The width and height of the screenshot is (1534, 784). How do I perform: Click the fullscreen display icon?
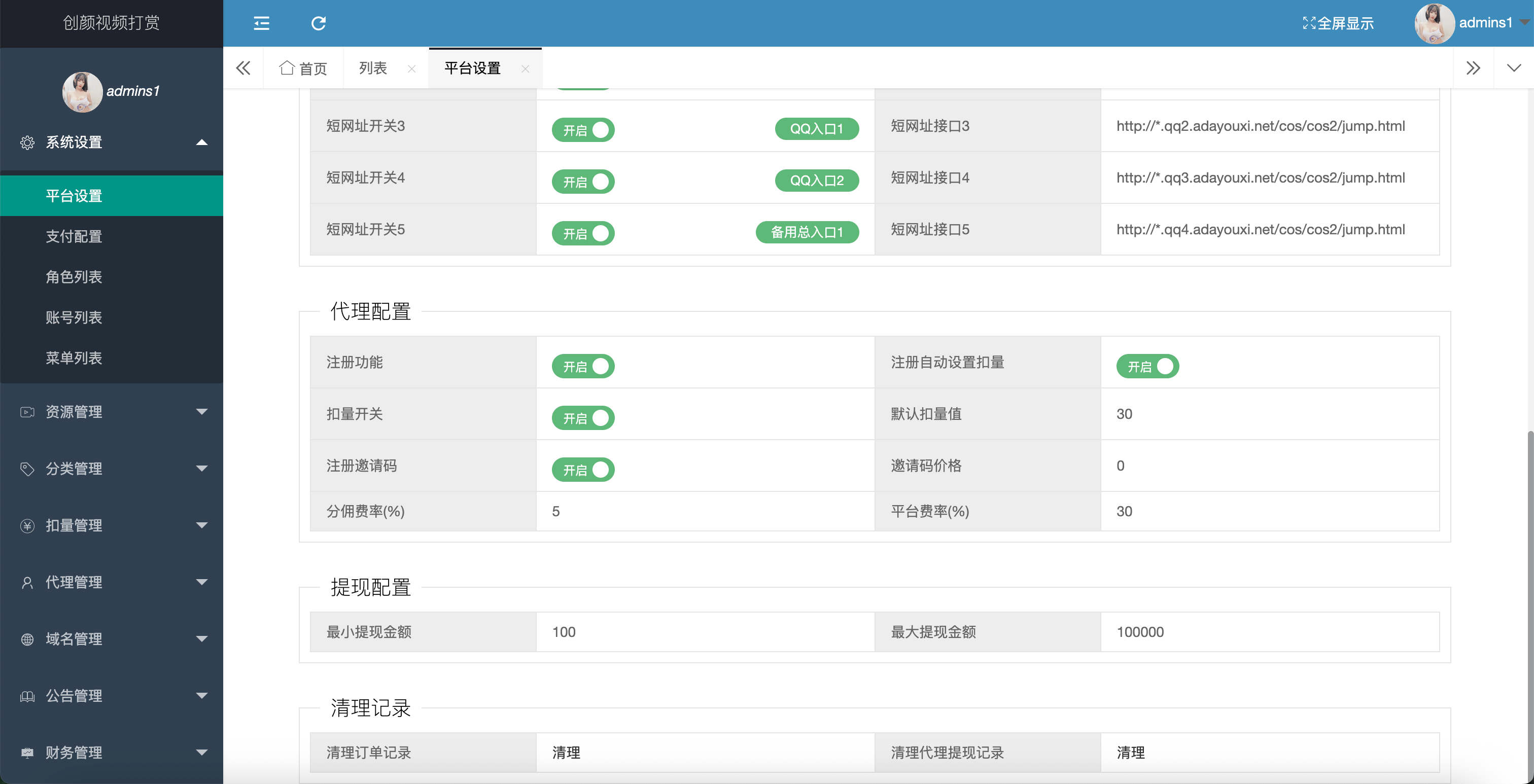(1309, 23)
